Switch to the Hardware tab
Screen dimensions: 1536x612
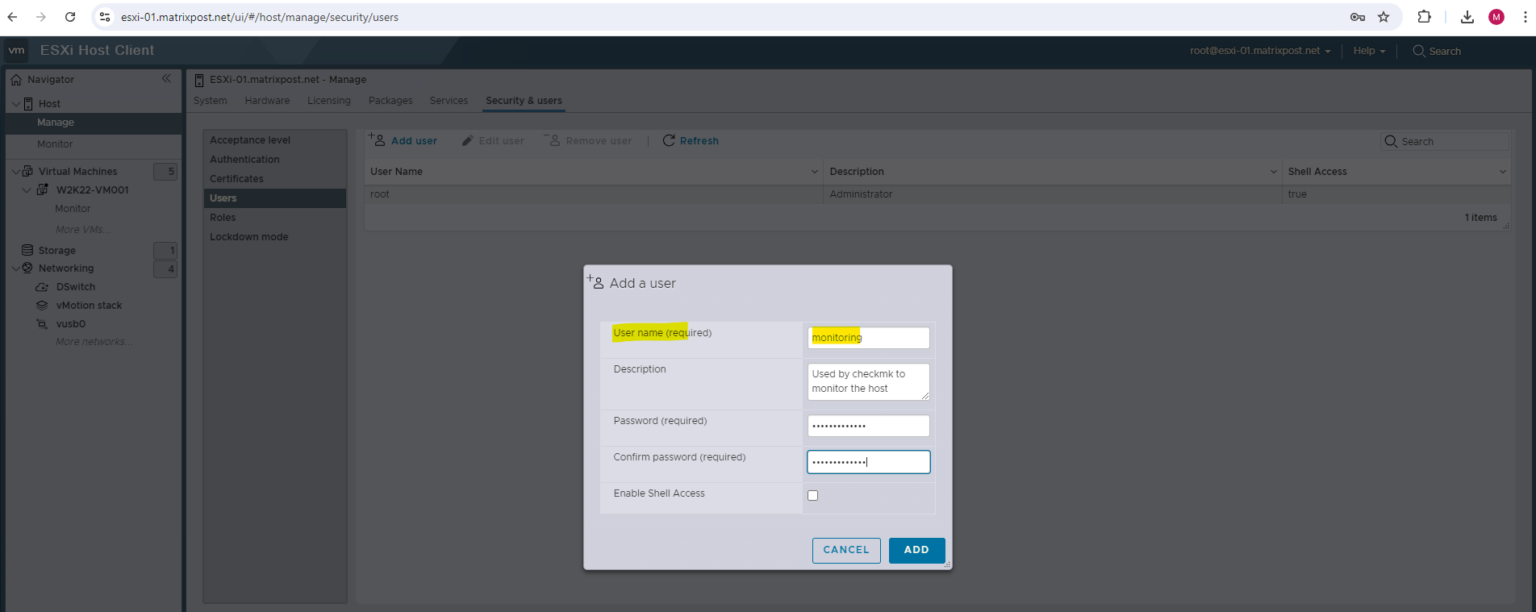click(266, 100)
